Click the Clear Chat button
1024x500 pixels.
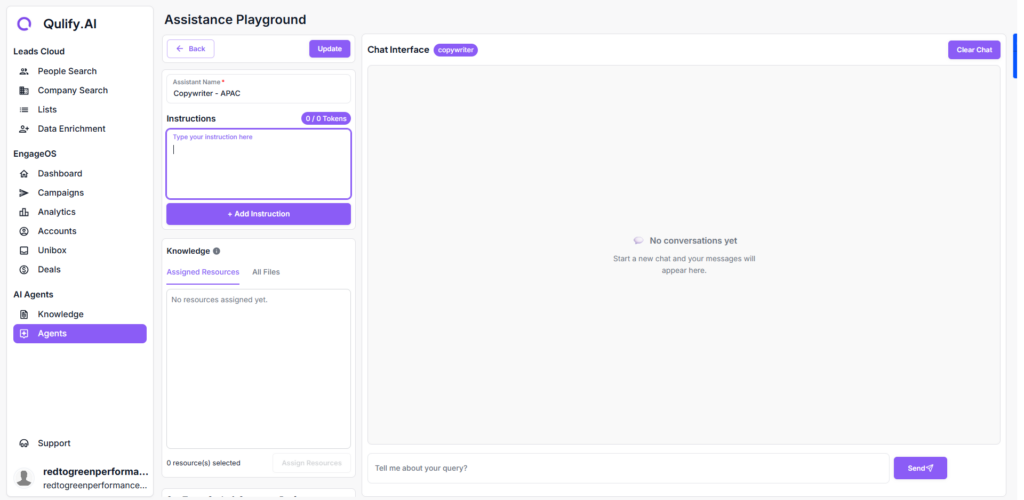(x=974, y=50)
